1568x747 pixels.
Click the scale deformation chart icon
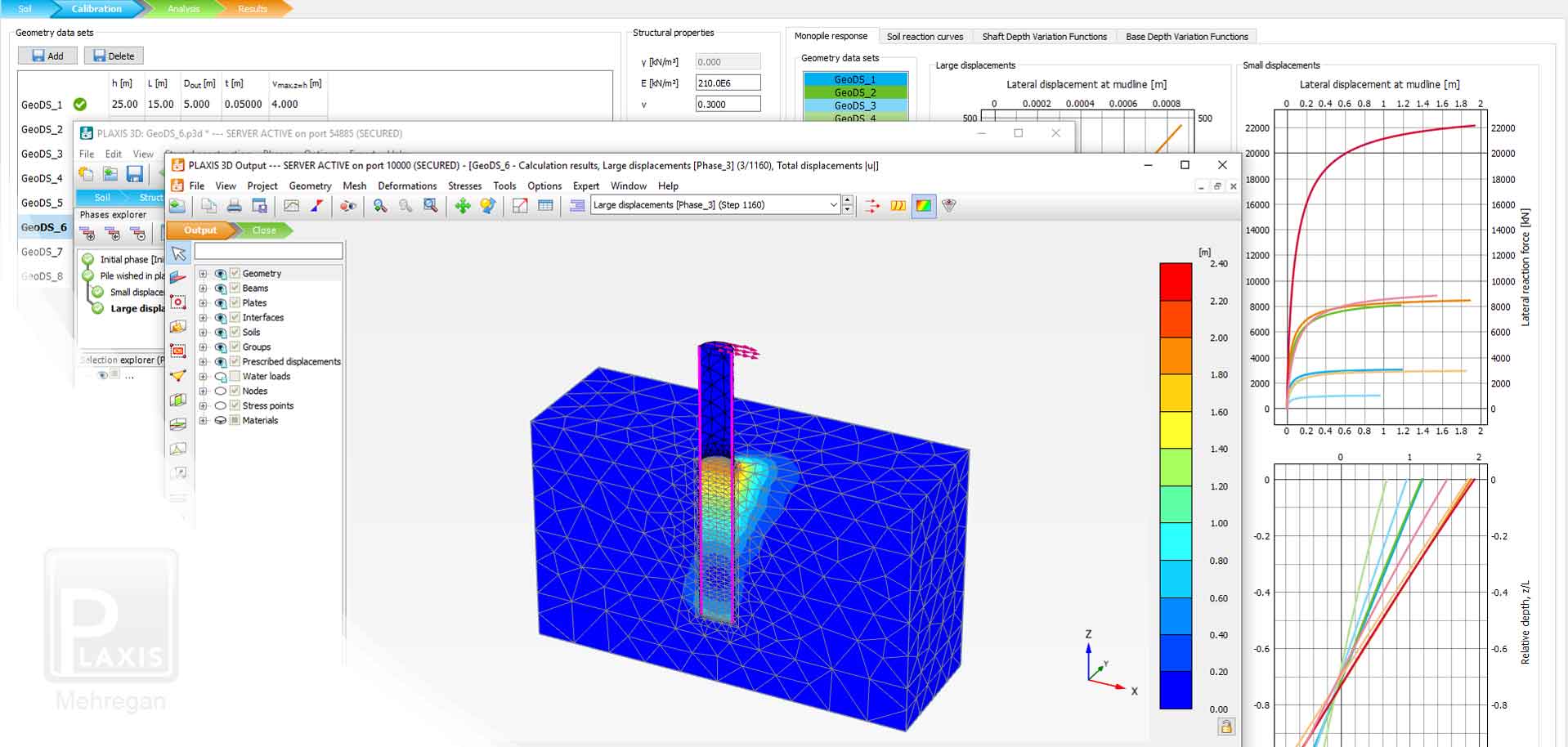point(520,206)
